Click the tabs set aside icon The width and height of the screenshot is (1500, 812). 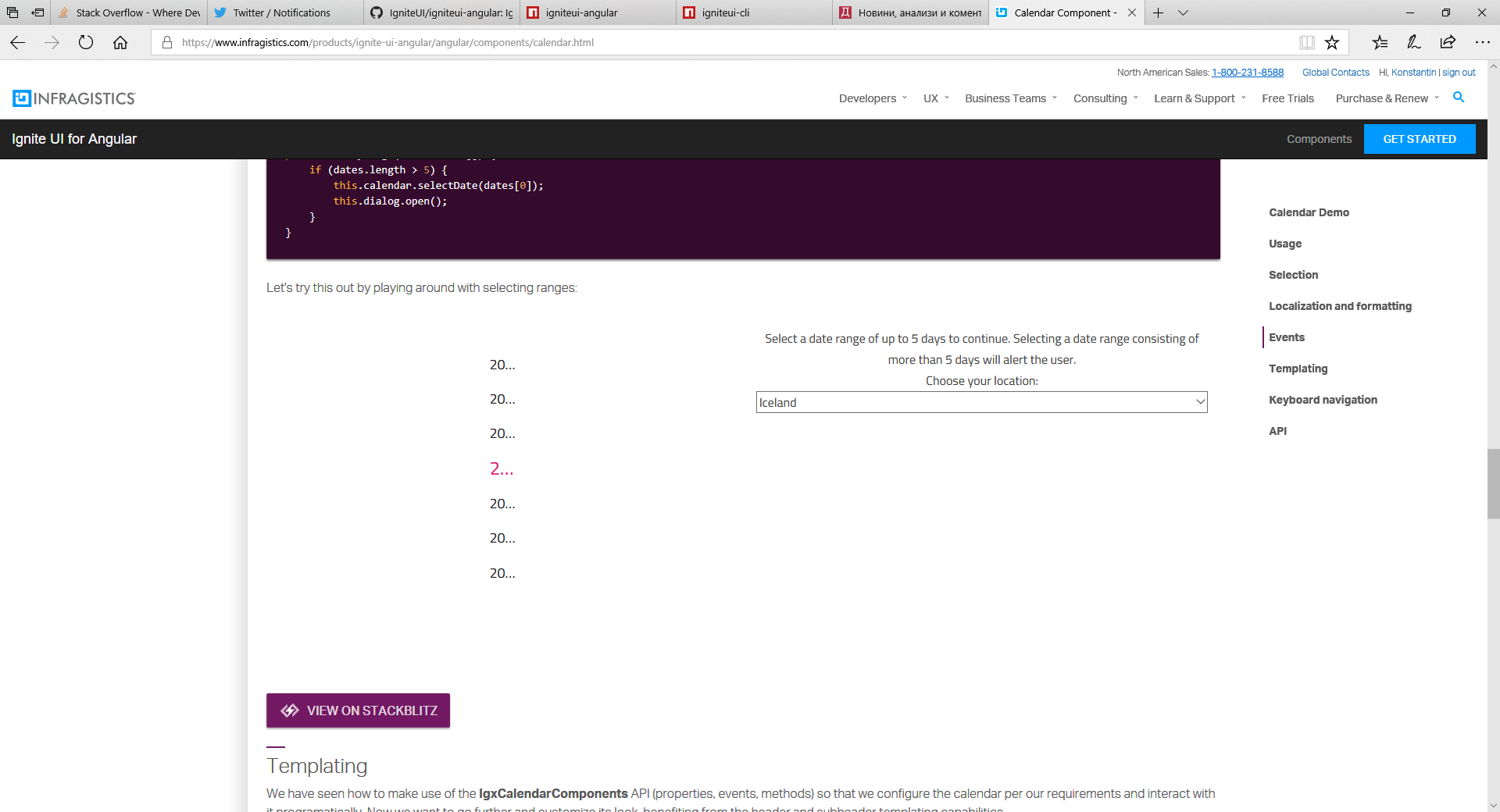[x=12, y=12]
